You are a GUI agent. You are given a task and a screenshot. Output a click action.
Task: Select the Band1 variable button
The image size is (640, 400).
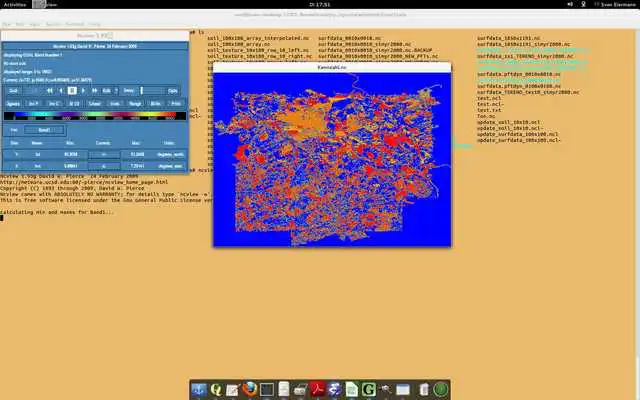point(44,130)
